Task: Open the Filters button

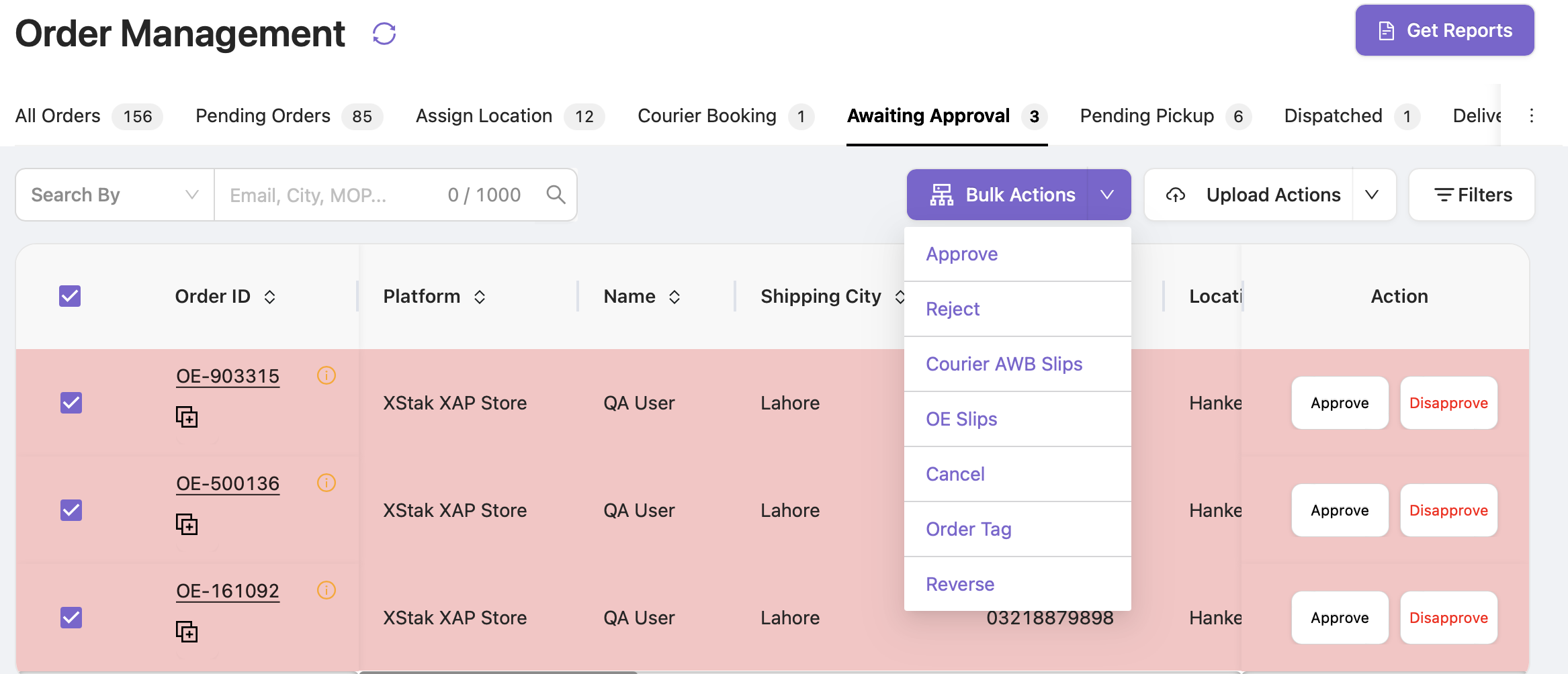Action: tap(1472, 195)
